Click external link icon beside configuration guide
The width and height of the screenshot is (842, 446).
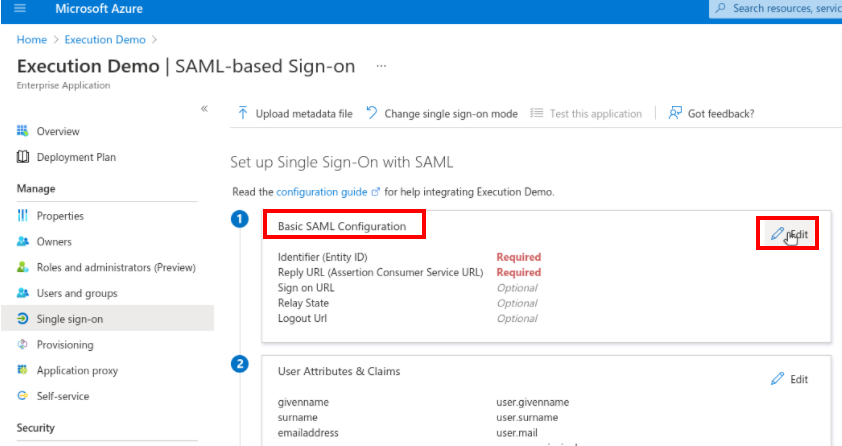click(x=376, y=192)
